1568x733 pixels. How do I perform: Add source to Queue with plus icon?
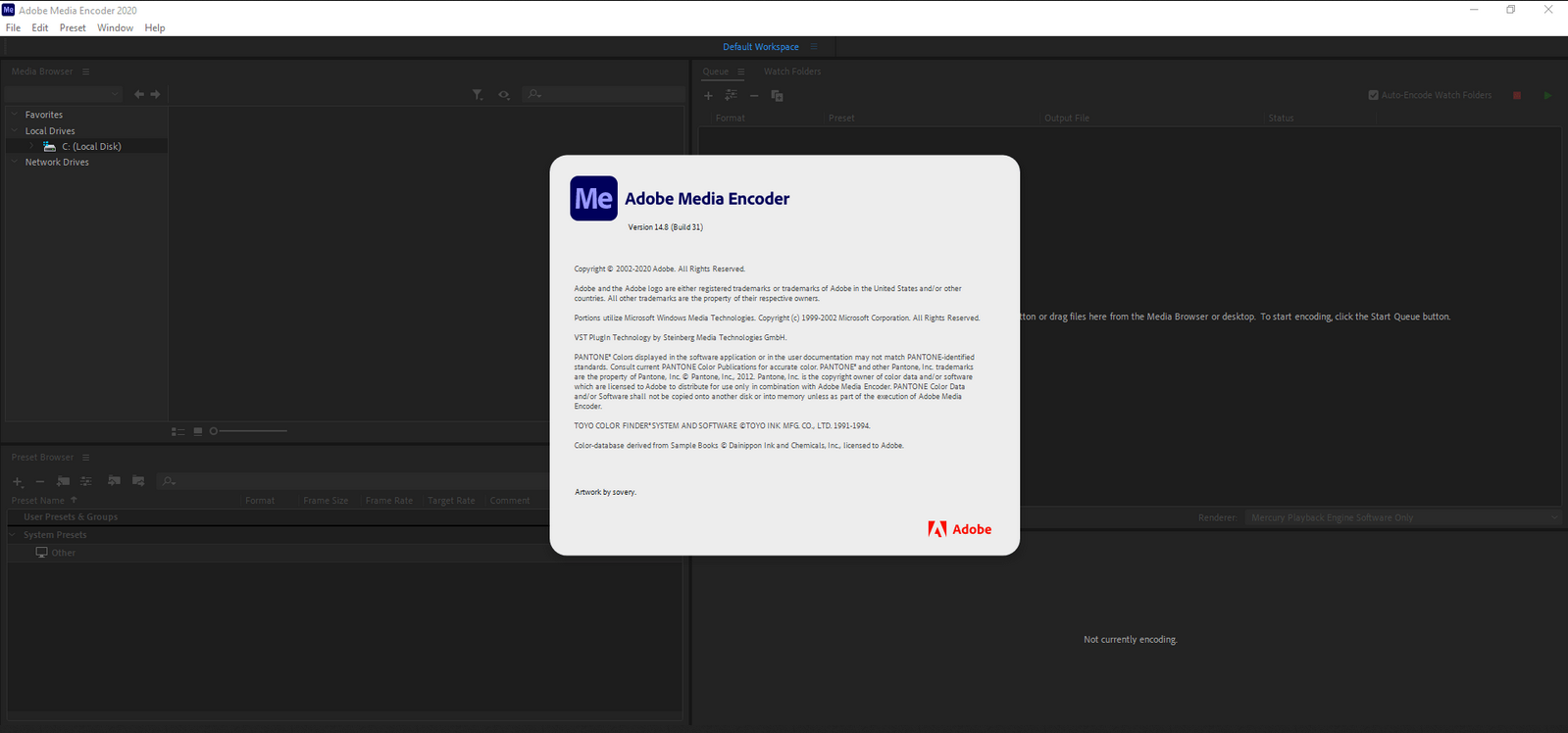(708, 95)
